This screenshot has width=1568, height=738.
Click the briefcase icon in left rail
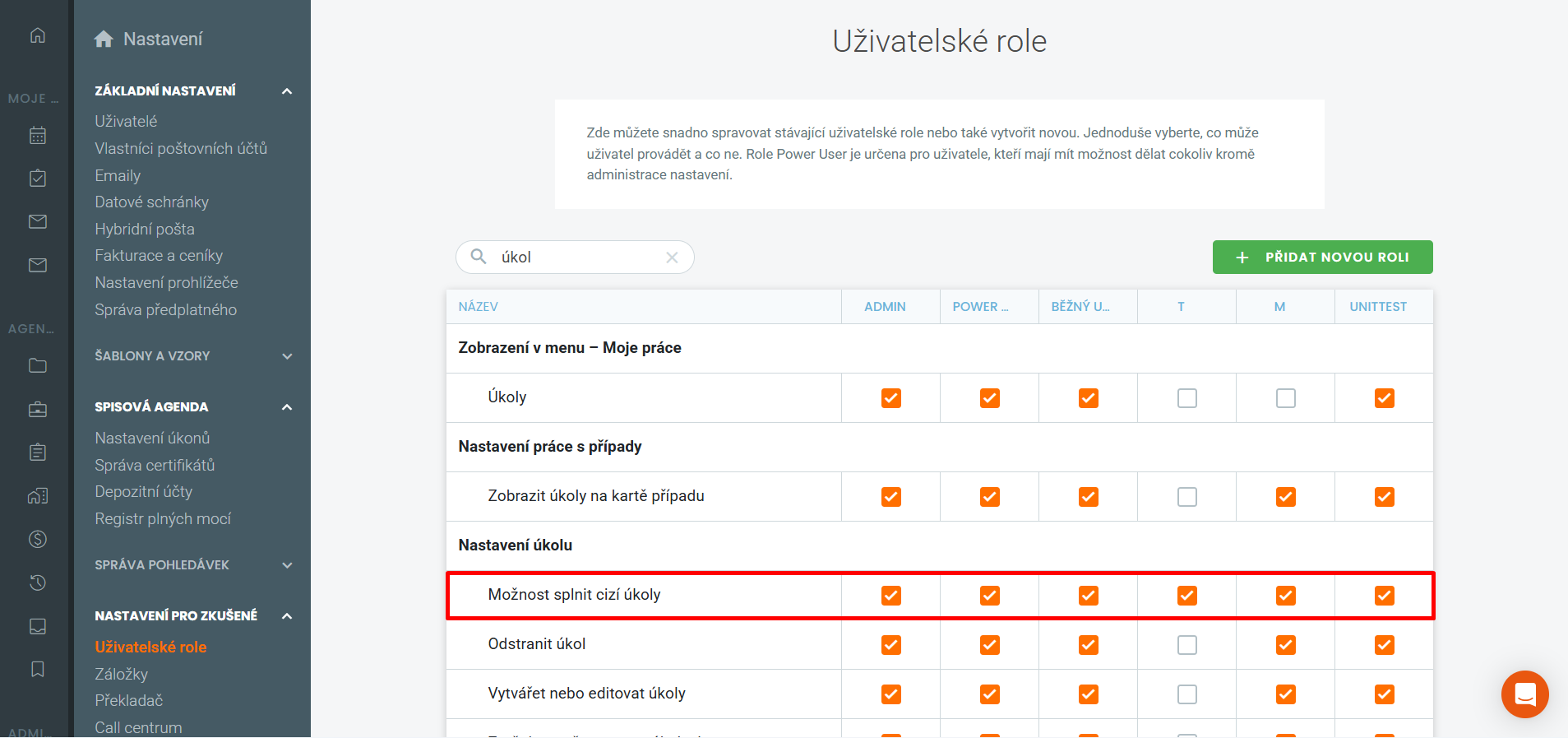pos(38,409)
